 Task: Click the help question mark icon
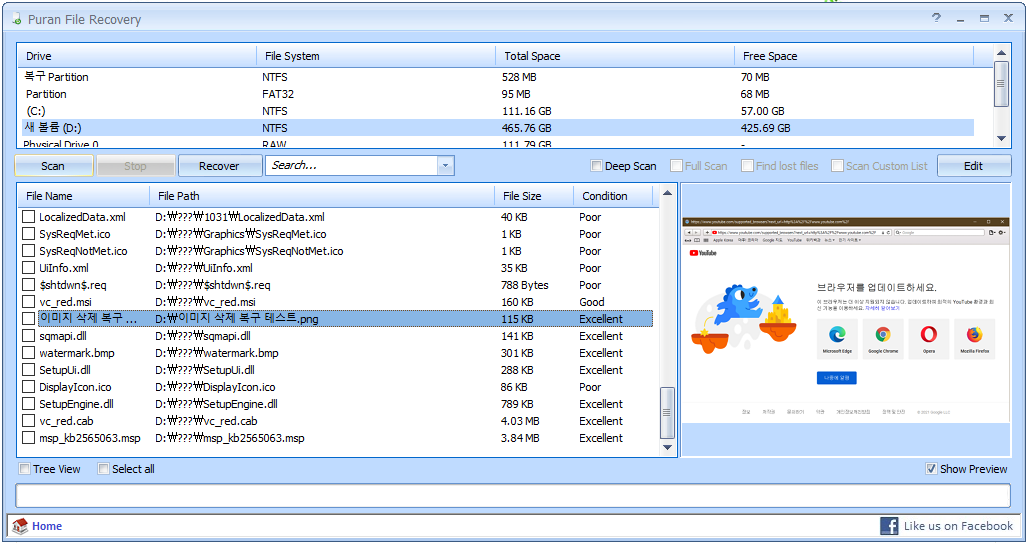pos(937,18)
